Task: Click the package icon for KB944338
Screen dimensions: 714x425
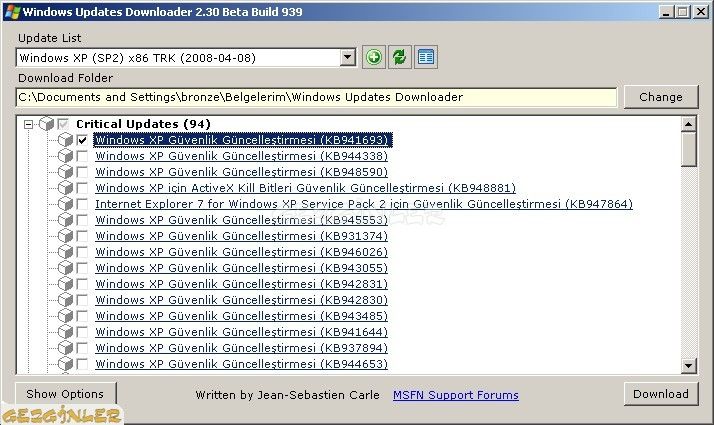Action: coord(66,156)
